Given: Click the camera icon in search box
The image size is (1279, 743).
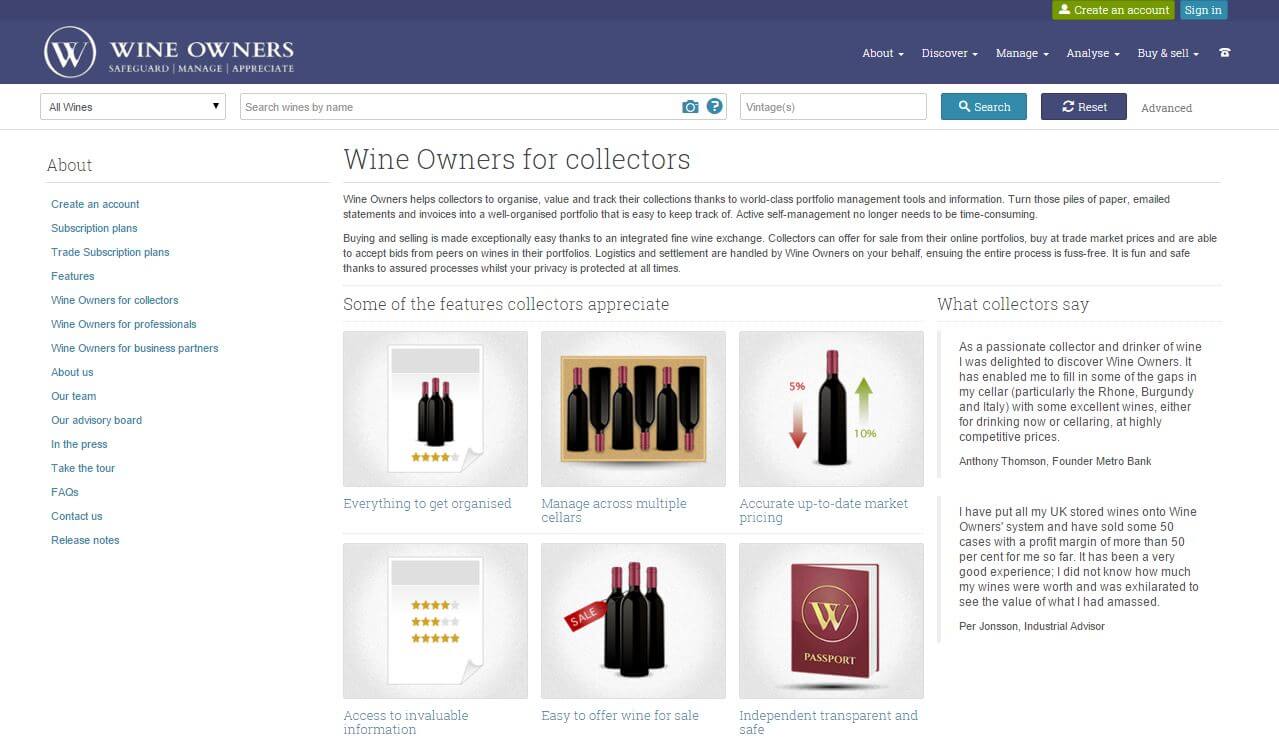Looking at the screenshot, I should (x=690, y=107).
